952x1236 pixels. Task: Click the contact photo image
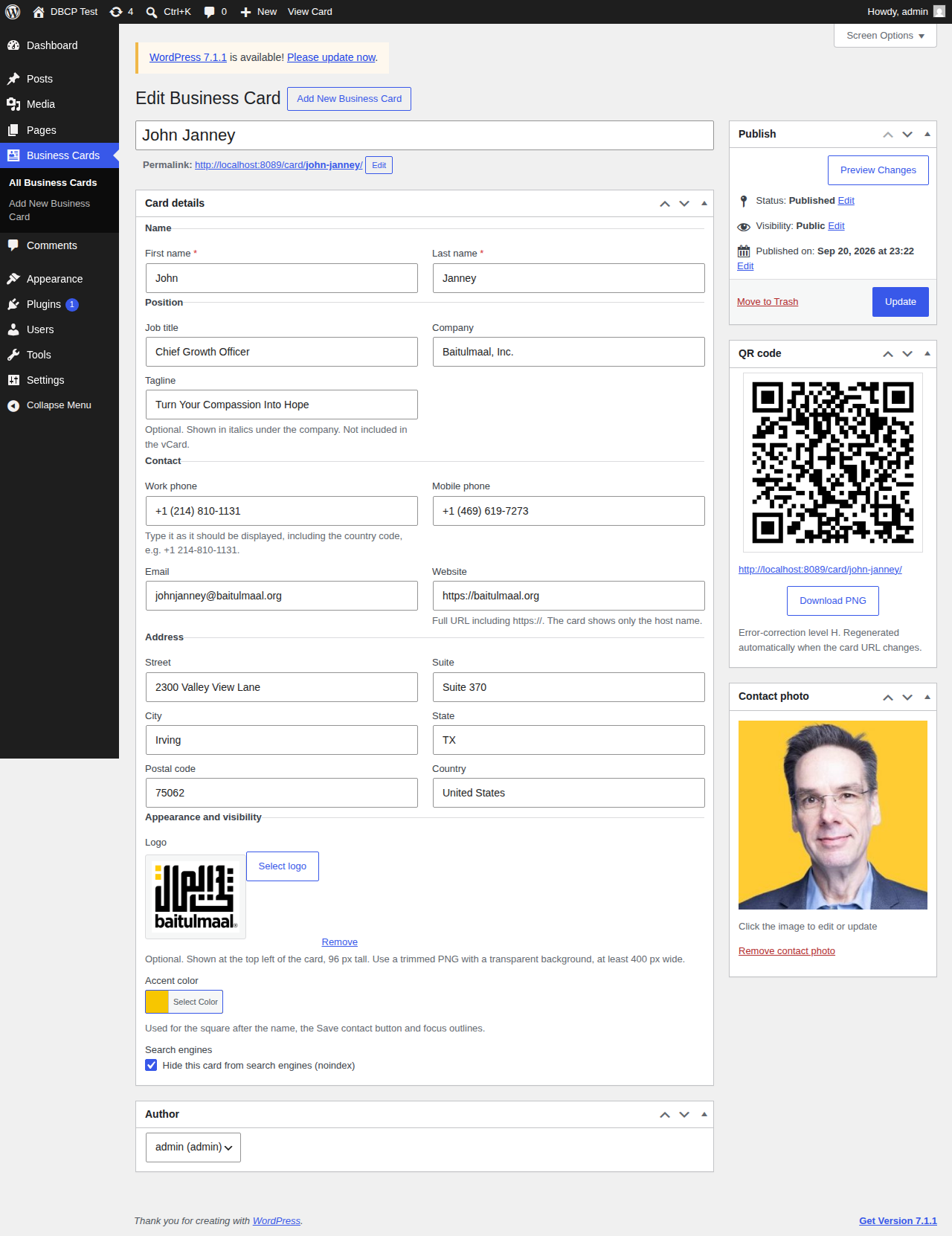tap(833, 815)
